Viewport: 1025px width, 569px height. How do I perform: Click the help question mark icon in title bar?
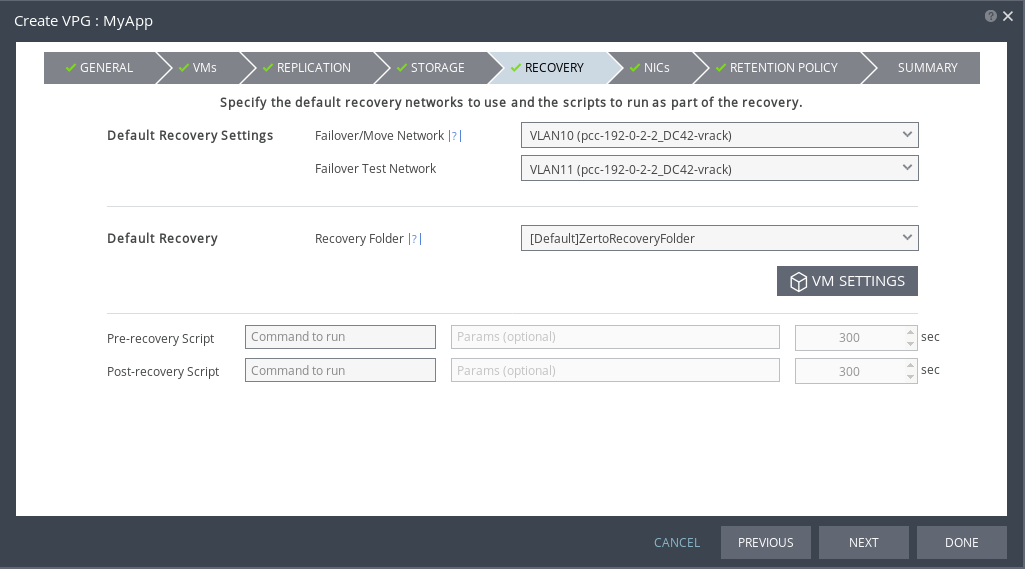(x=990, y=16)
